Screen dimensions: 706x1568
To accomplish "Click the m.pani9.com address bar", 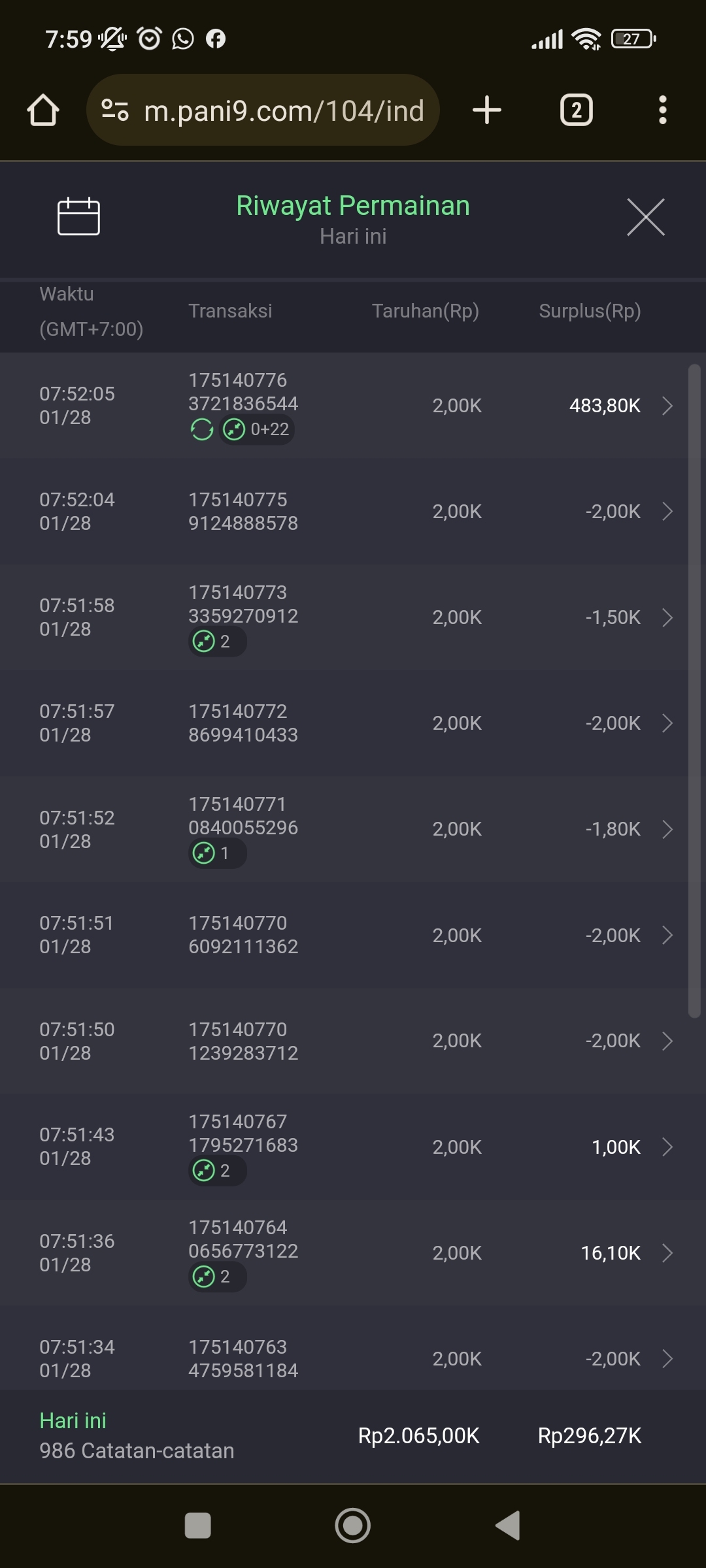I will [x=284, y=110].
